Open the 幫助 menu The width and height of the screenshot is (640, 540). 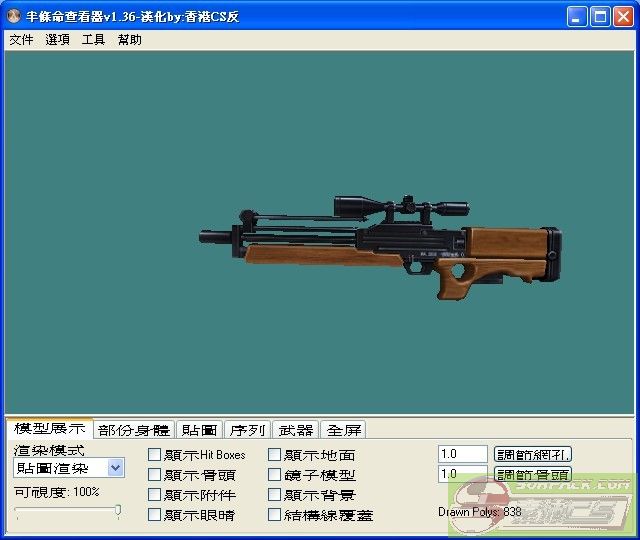pyautogui.click(x=130, y=40)
